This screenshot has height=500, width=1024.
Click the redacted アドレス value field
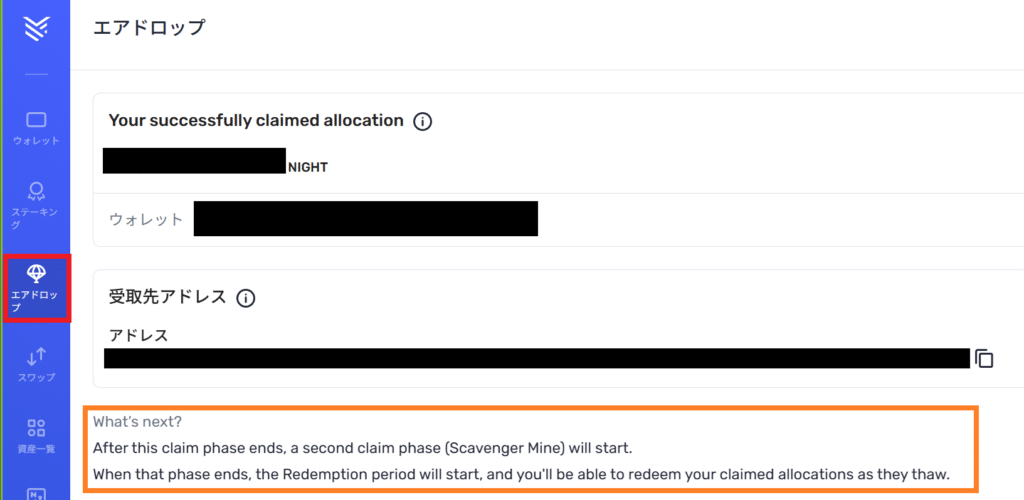[537, 358]
